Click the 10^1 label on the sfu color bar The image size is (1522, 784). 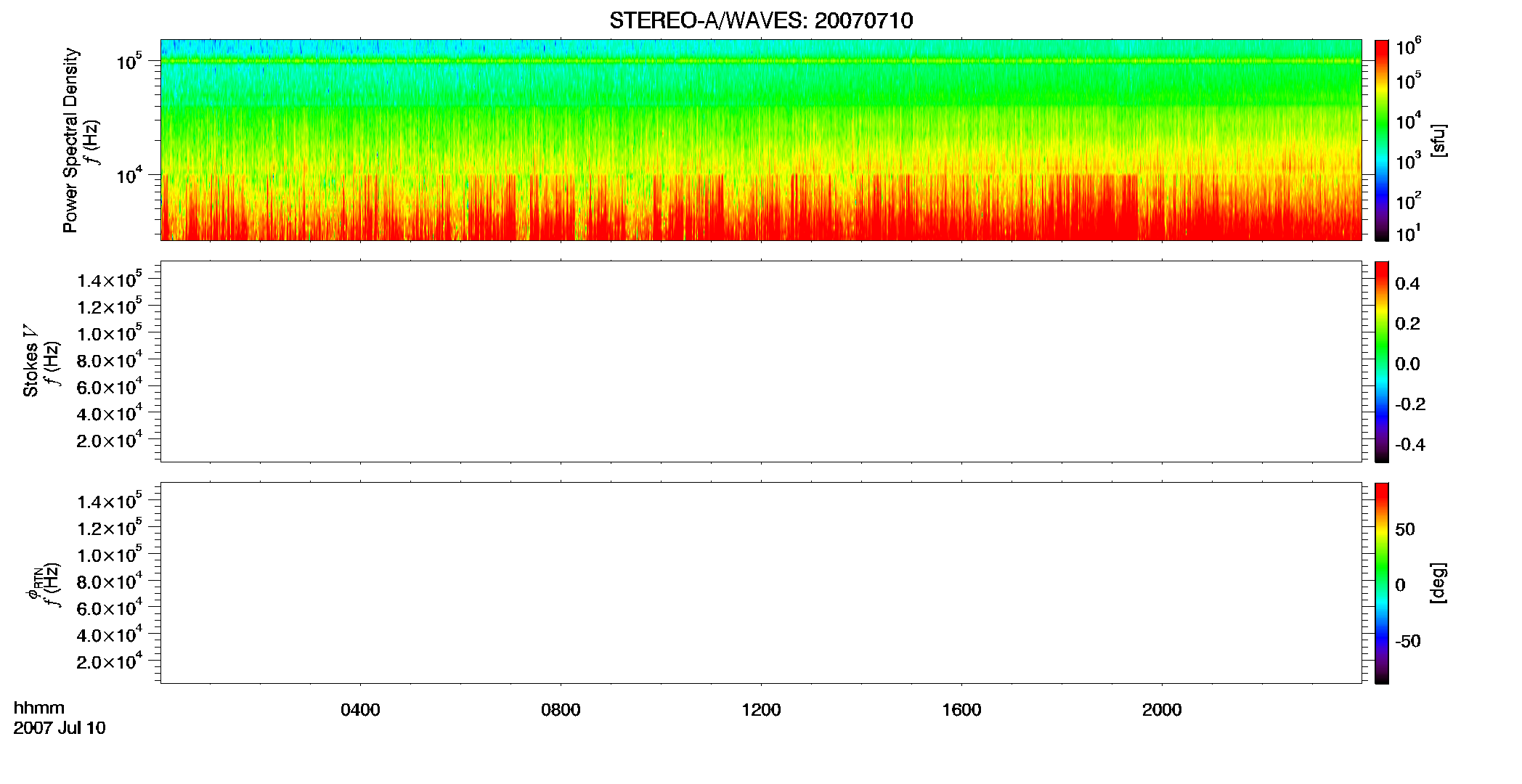(x=1408, y=234)
